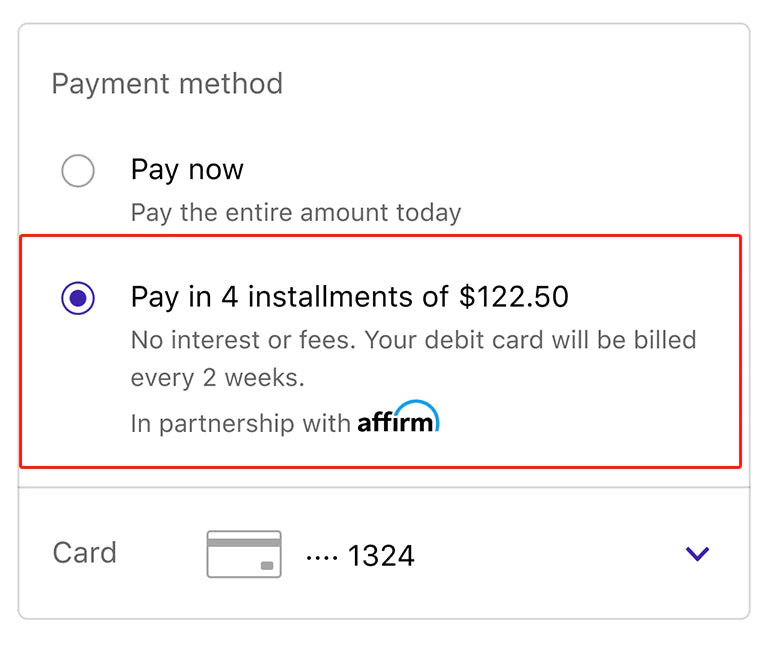Click the 'Pay now' label text
The width and height of the screenshot is (774, 647).
(x=187, y=170)
